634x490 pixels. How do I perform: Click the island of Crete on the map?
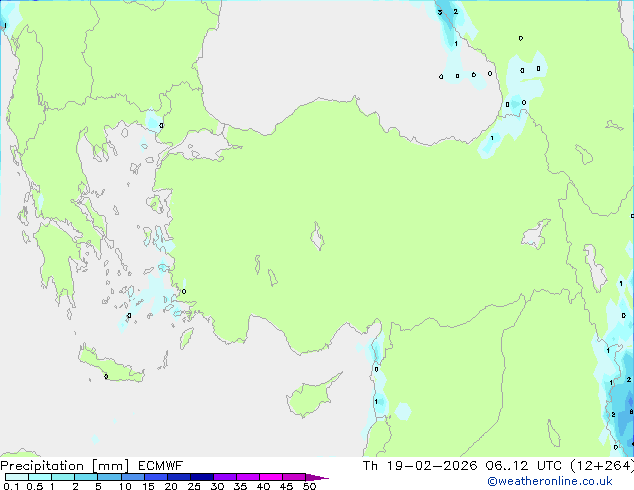(x=111, y=366)
